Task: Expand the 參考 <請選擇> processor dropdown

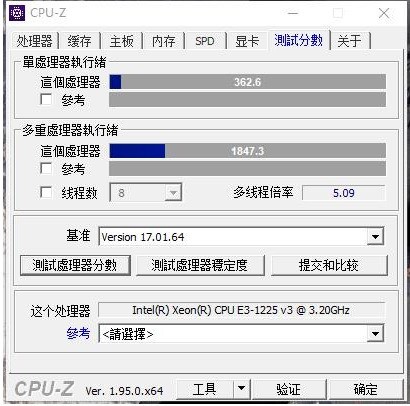Action: pos(375,334)
